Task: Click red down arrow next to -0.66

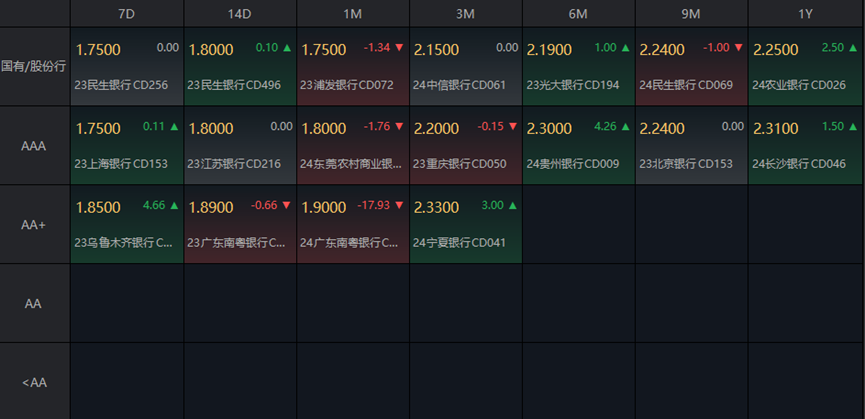Action: coord(287,205)
